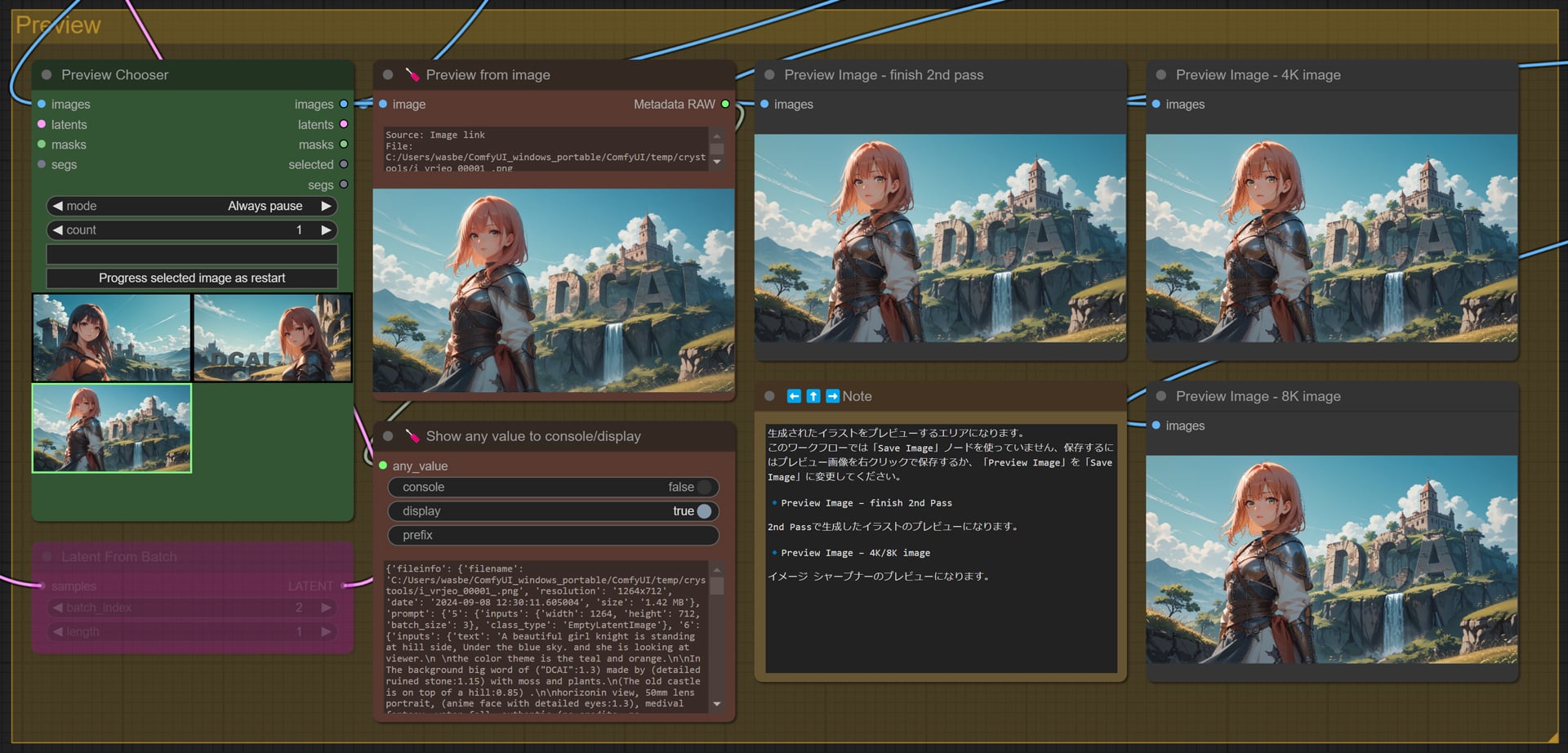Click the fileinfo metadata text area
1568x753 pixels.
[x=546, y=637]
